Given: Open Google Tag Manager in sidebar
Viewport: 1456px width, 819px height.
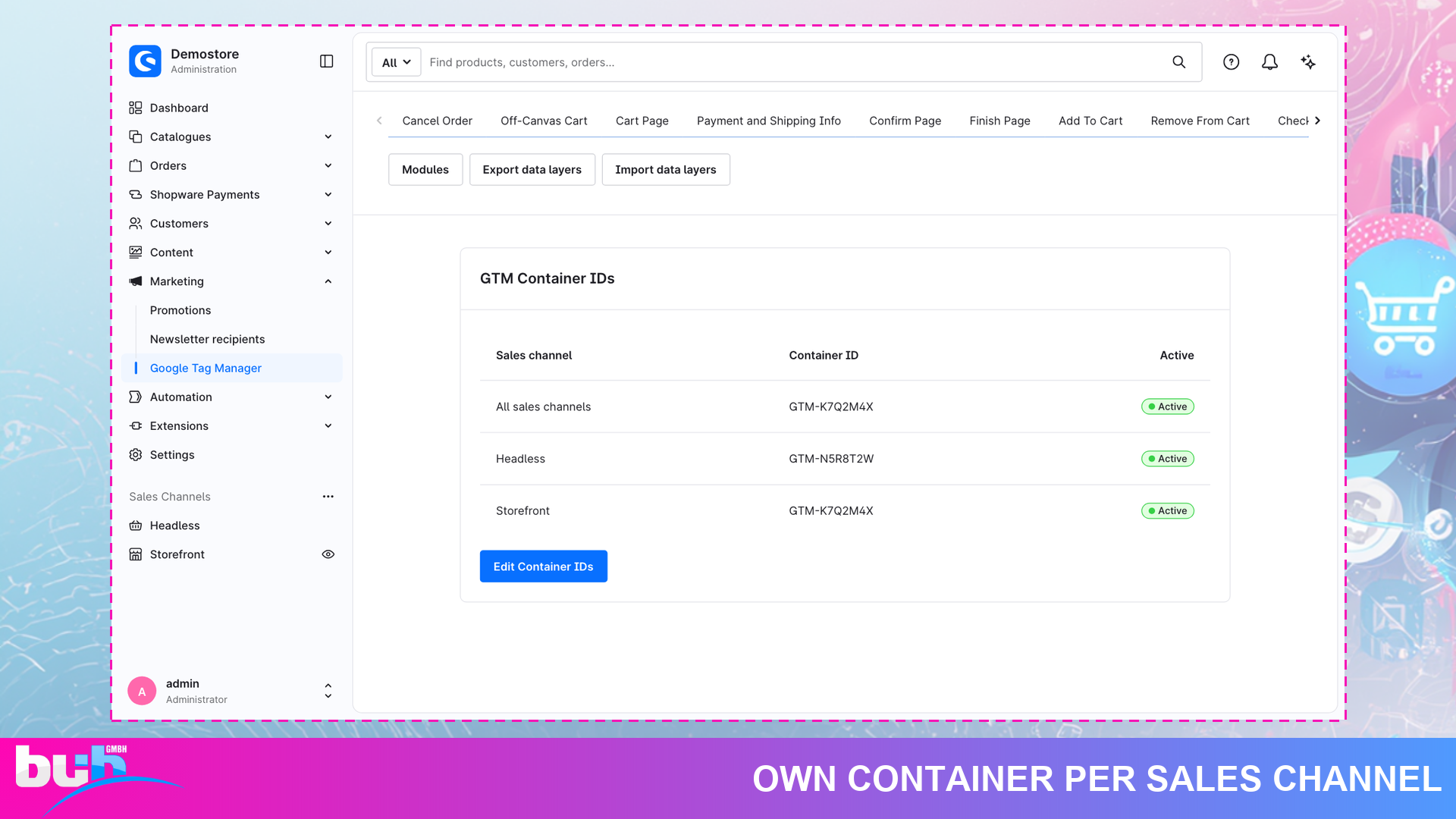Looking at the screenshot, I should [232, 368].
